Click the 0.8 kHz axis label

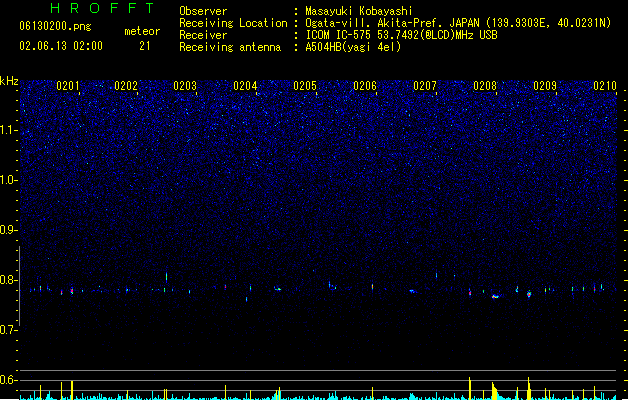[9, 280]
